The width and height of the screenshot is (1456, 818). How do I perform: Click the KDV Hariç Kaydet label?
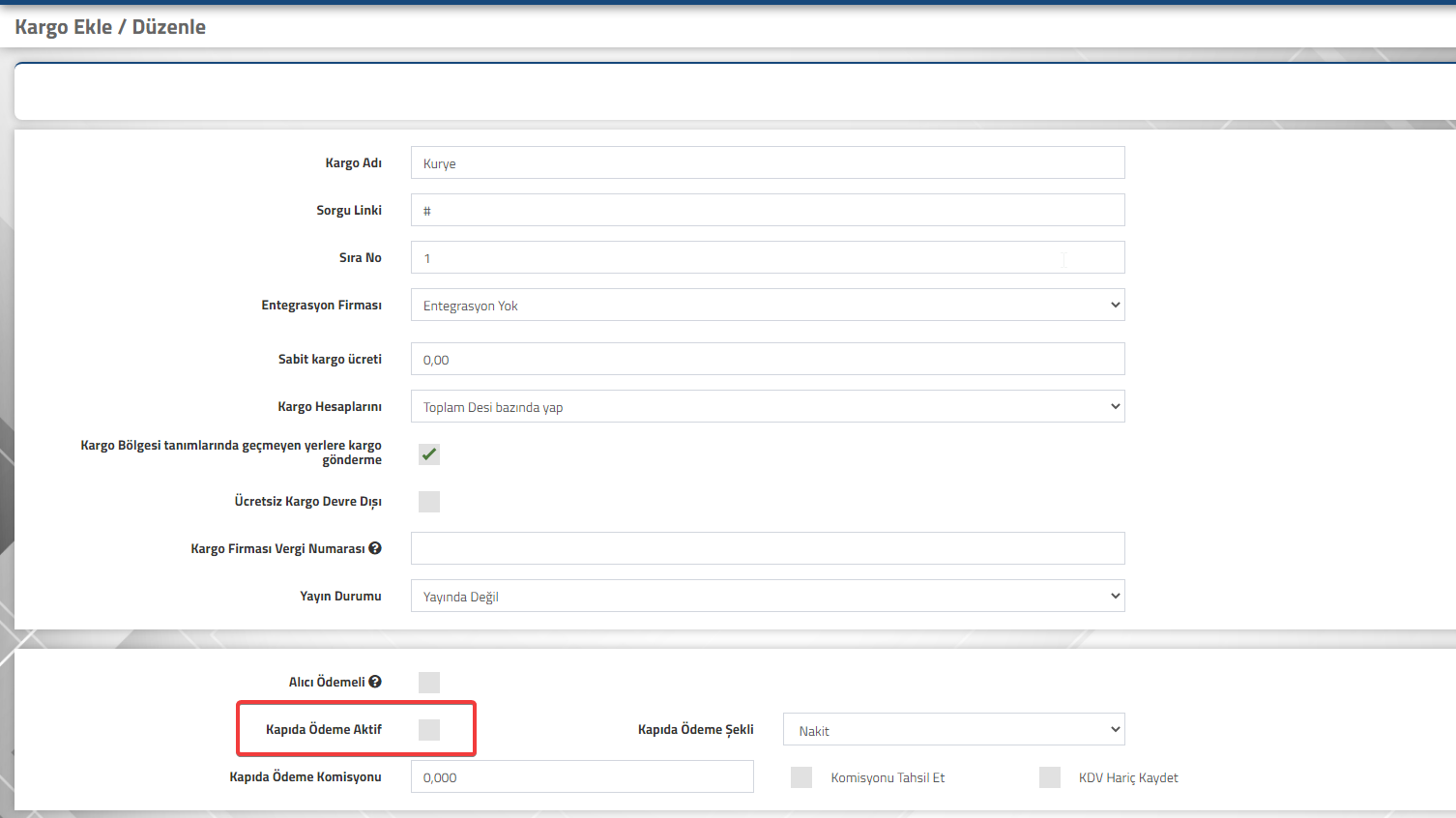tap(1128, 777)
